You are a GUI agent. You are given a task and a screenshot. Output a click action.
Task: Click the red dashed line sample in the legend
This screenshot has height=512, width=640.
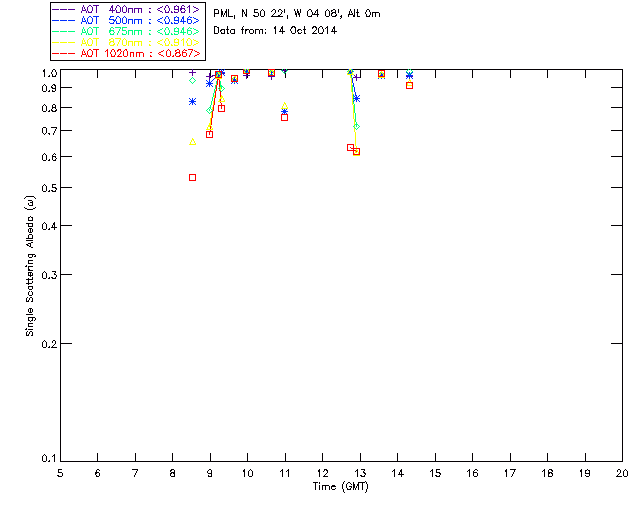(x=64, y=53)
